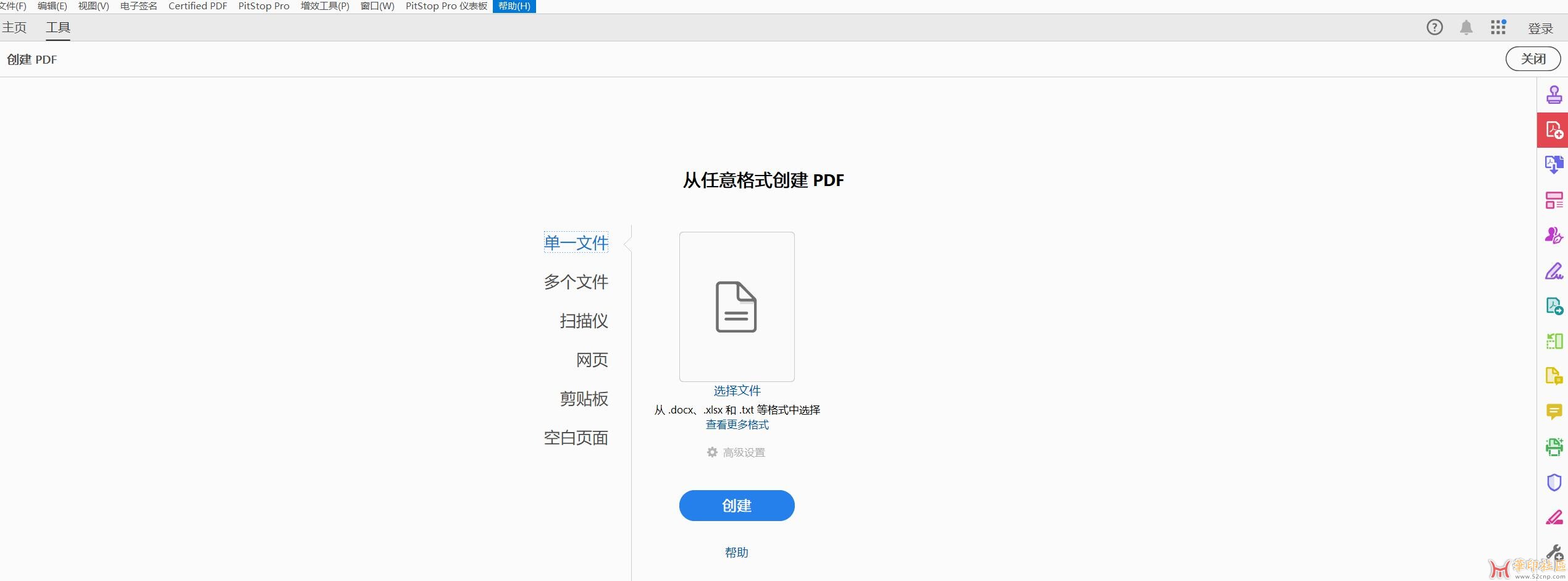Click the help question mark icon

click(1434, 27)
